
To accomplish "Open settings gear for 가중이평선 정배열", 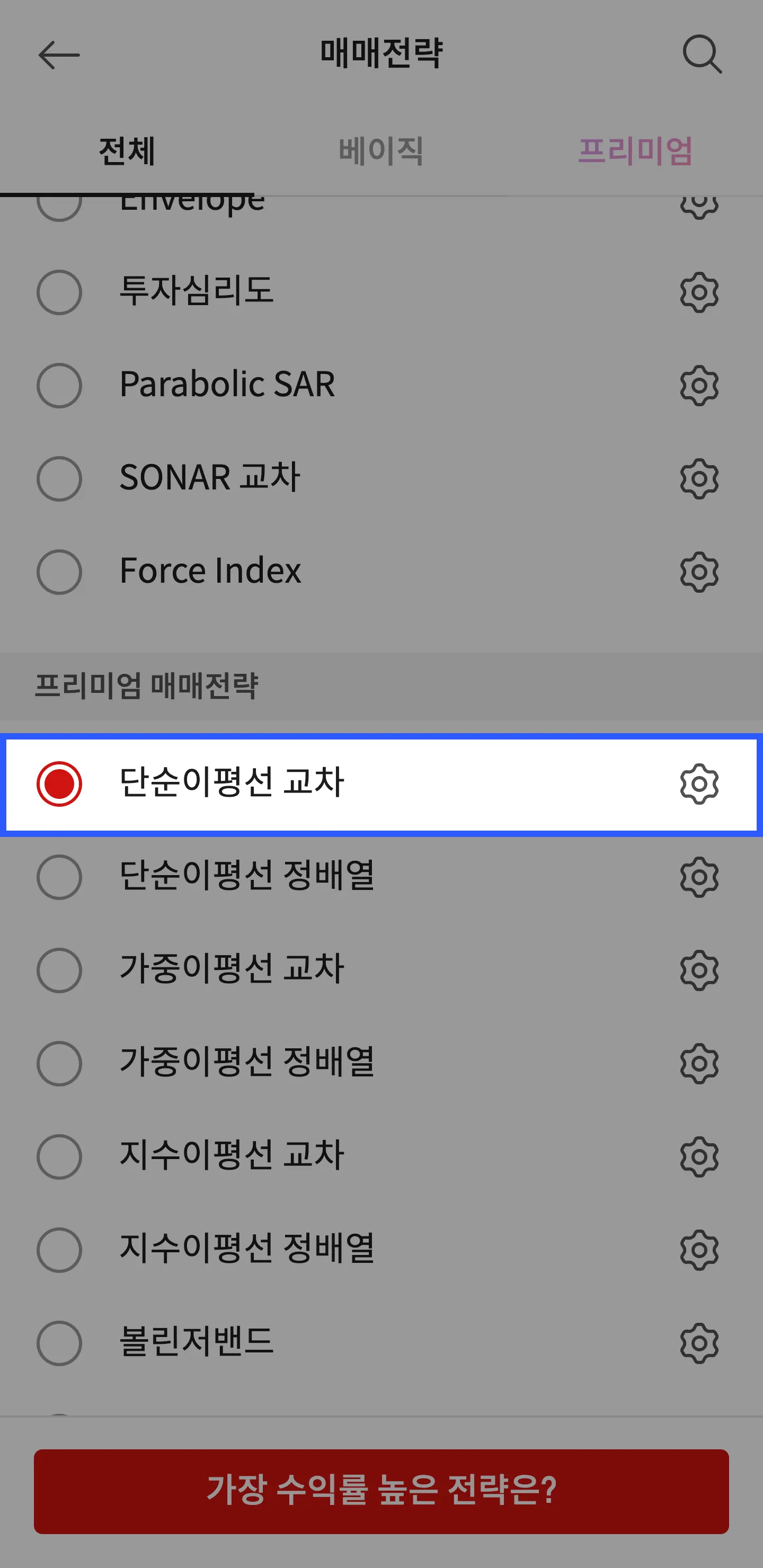I will click(x=699, y=1064).
